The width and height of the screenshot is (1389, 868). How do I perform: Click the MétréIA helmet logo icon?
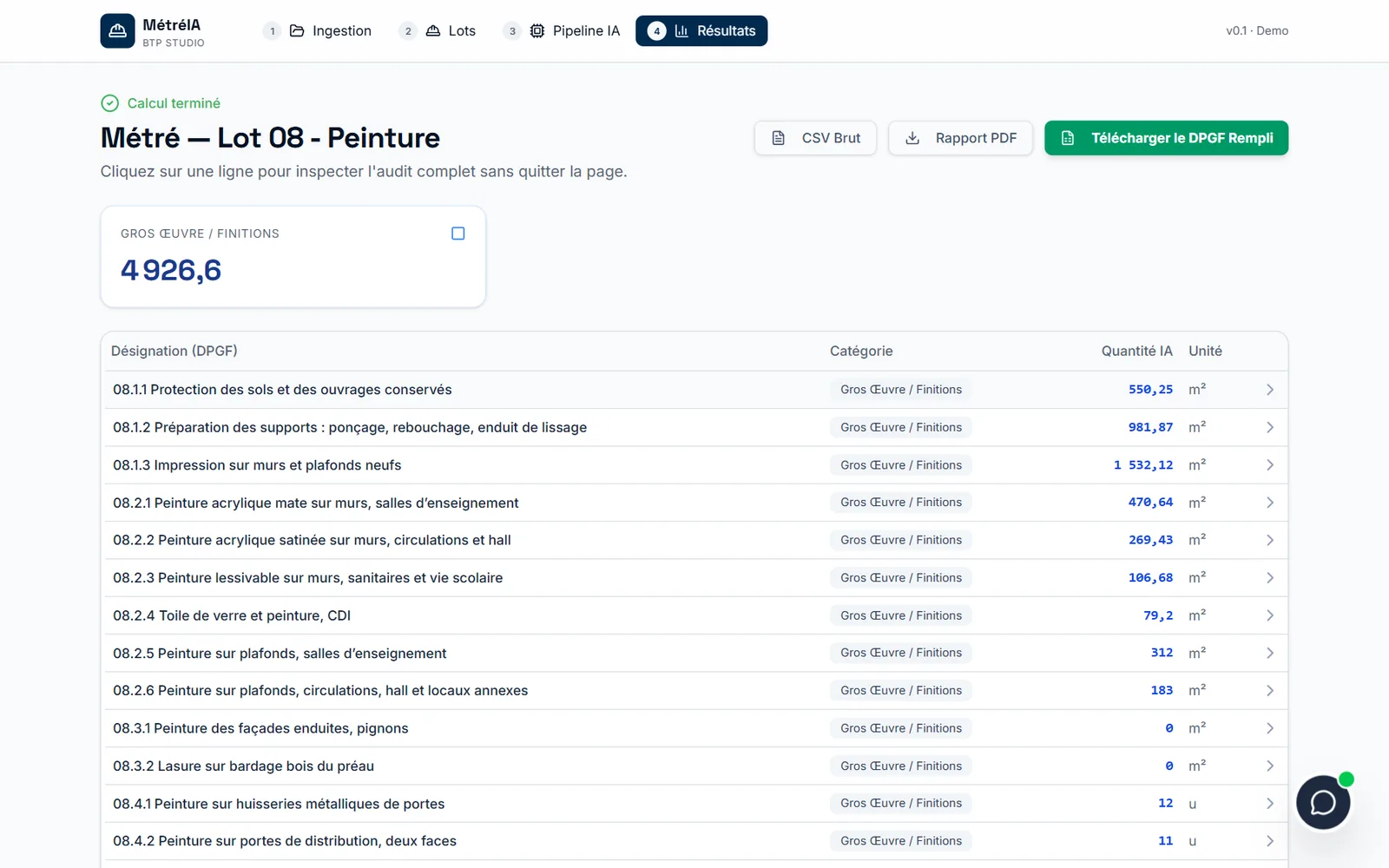point(117,30)
